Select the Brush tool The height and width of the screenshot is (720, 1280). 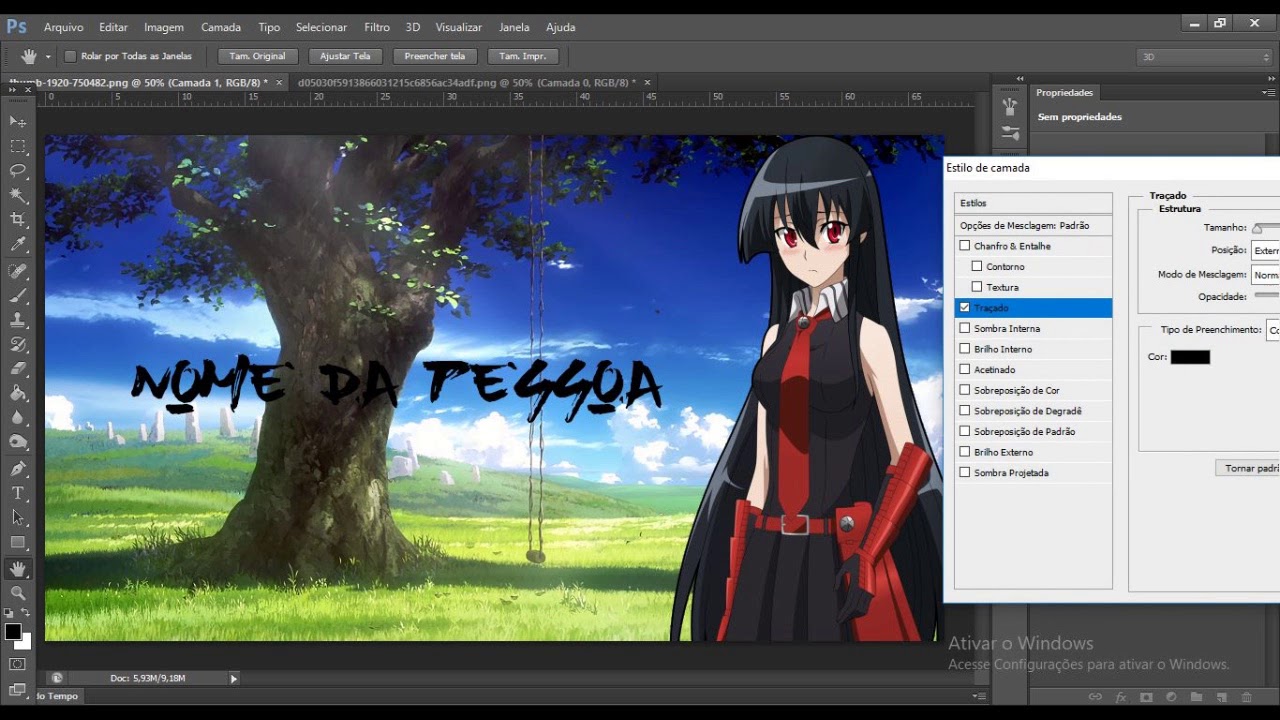pos(18,296)
